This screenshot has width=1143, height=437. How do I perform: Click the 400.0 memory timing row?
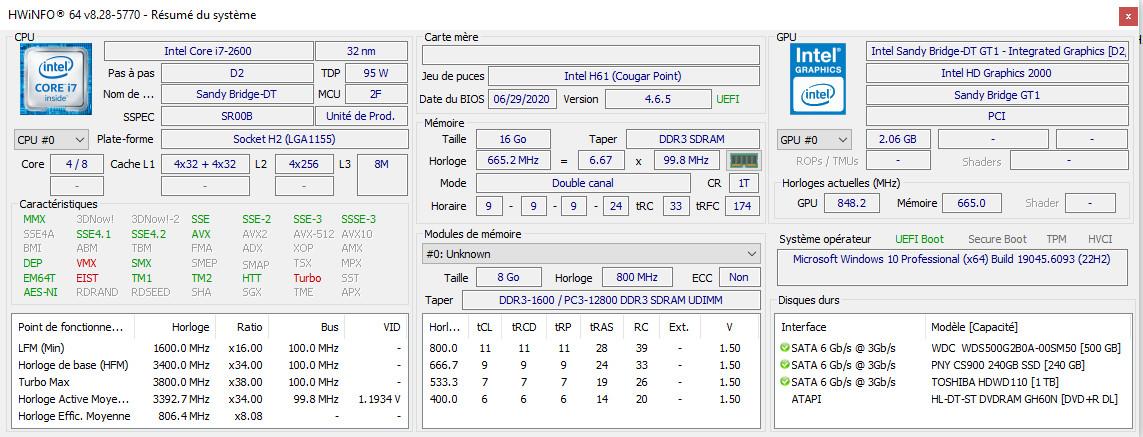[x=591, y=399]
